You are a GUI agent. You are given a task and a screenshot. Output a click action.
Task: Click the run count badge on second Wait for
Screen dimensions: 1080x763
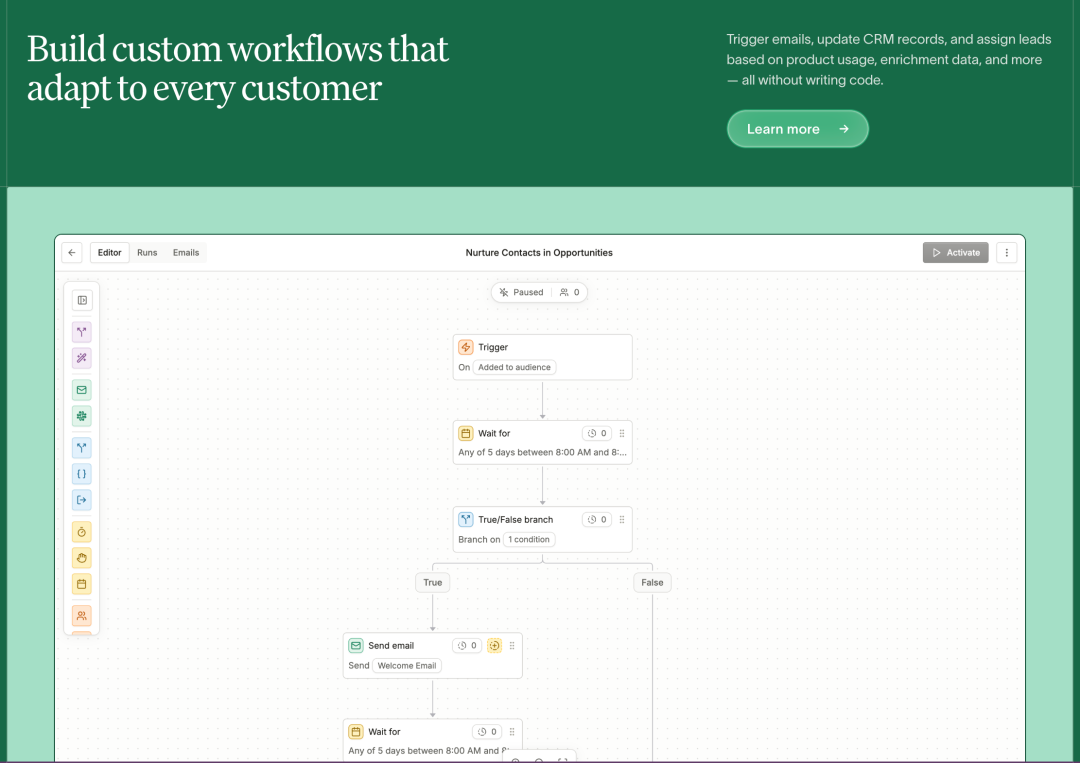[487, 731]
